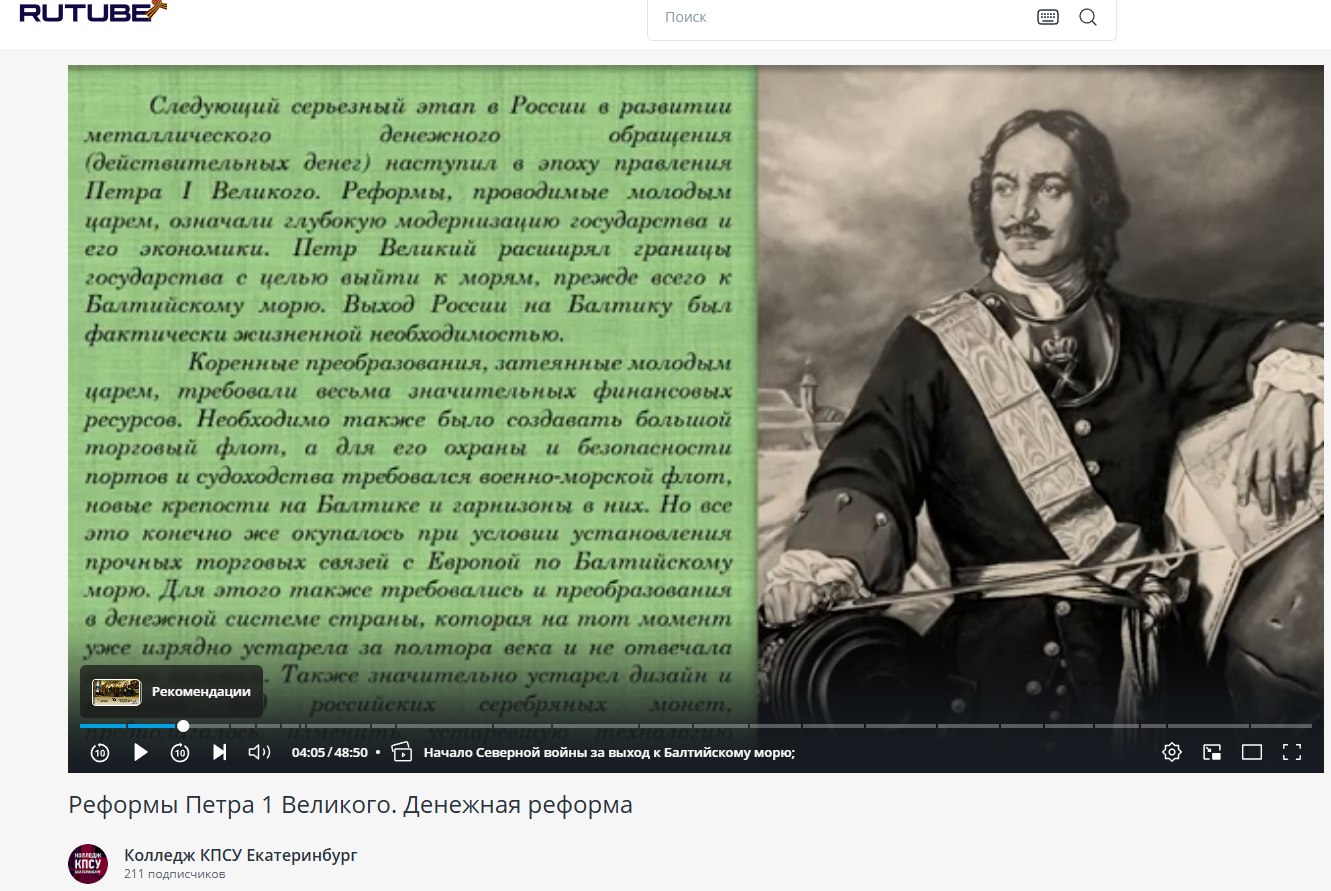Screen dimensions: 1331x891
Task: Open the on-screen keyboard icon in search
Action: tap(1047, 17)
